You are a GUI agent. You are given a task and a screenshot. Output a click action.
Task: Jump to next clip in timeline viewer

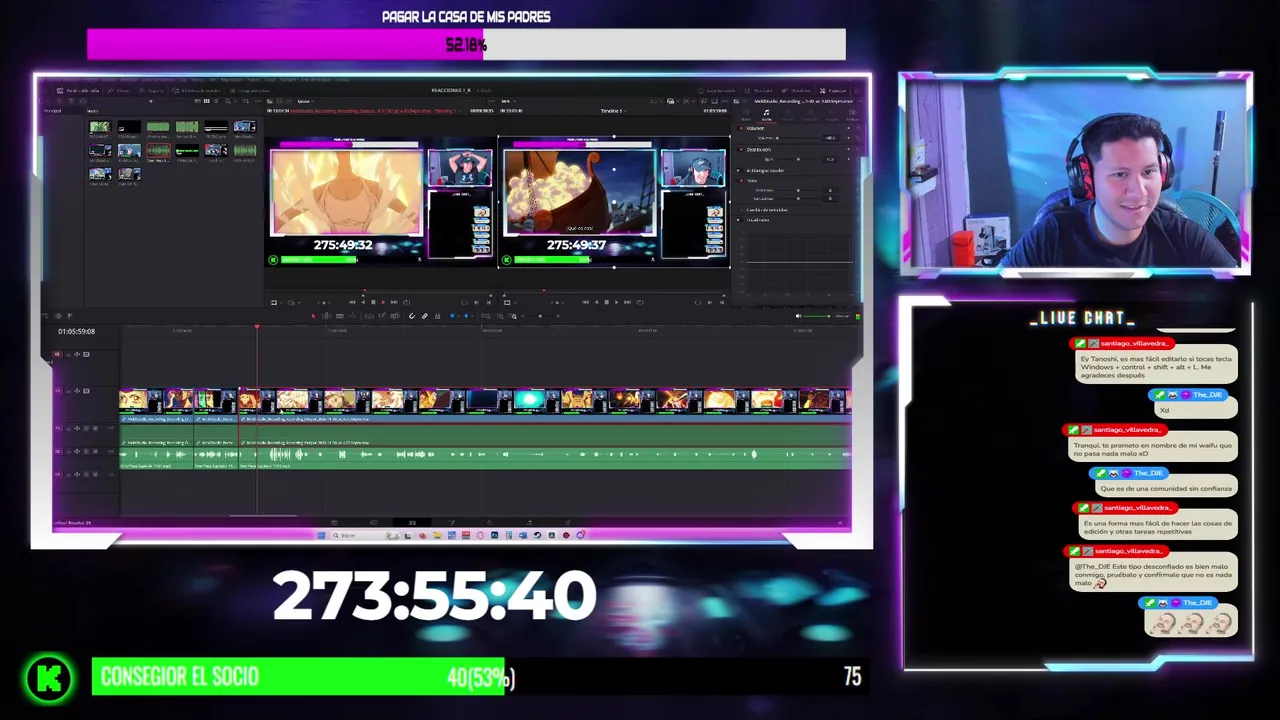pos(627,302)
